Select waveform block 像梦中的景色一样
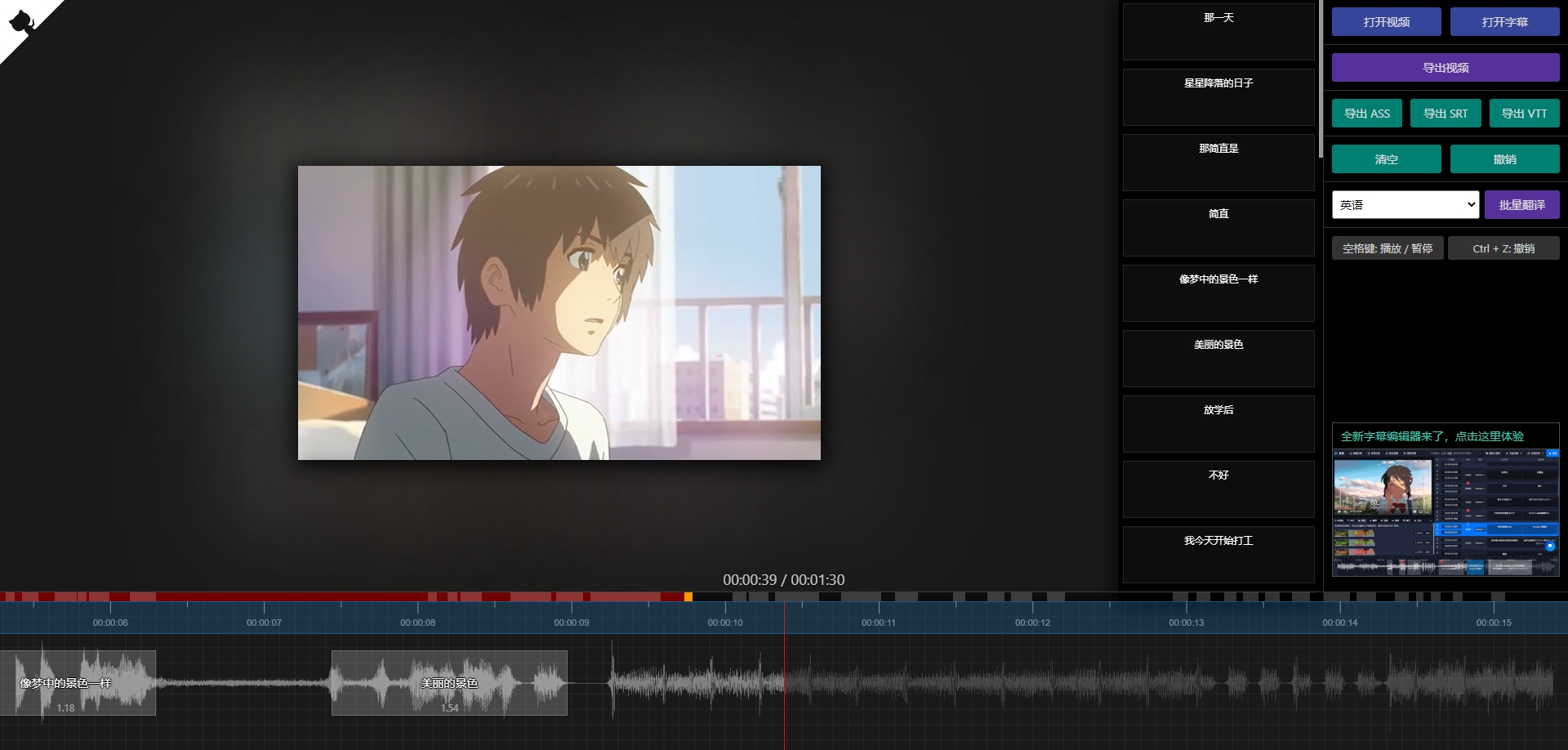The image size is (1568, 750). click(x=78, y=683)
